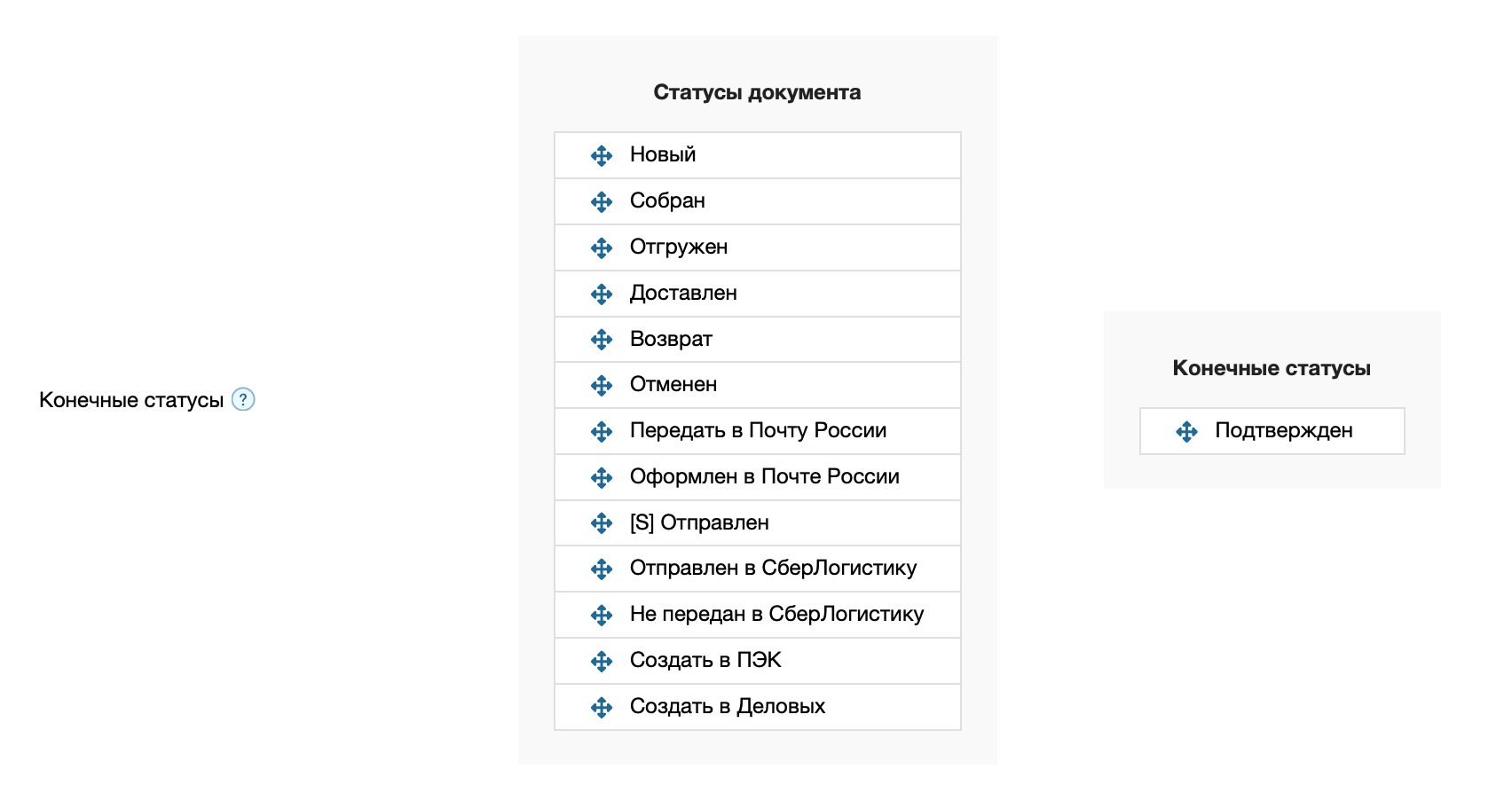Click the move icon next to Собран
The image size is (1512, 793).
pyautogui.click(x=602, y=202)
